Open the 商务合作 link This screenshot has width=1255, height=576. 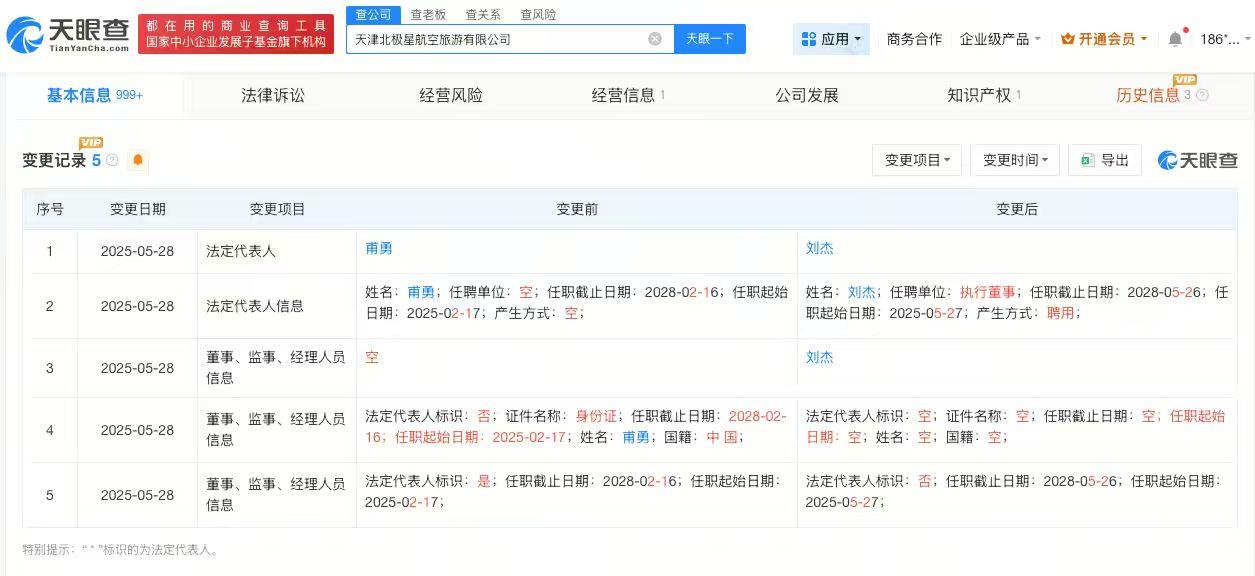click(914, 39)
